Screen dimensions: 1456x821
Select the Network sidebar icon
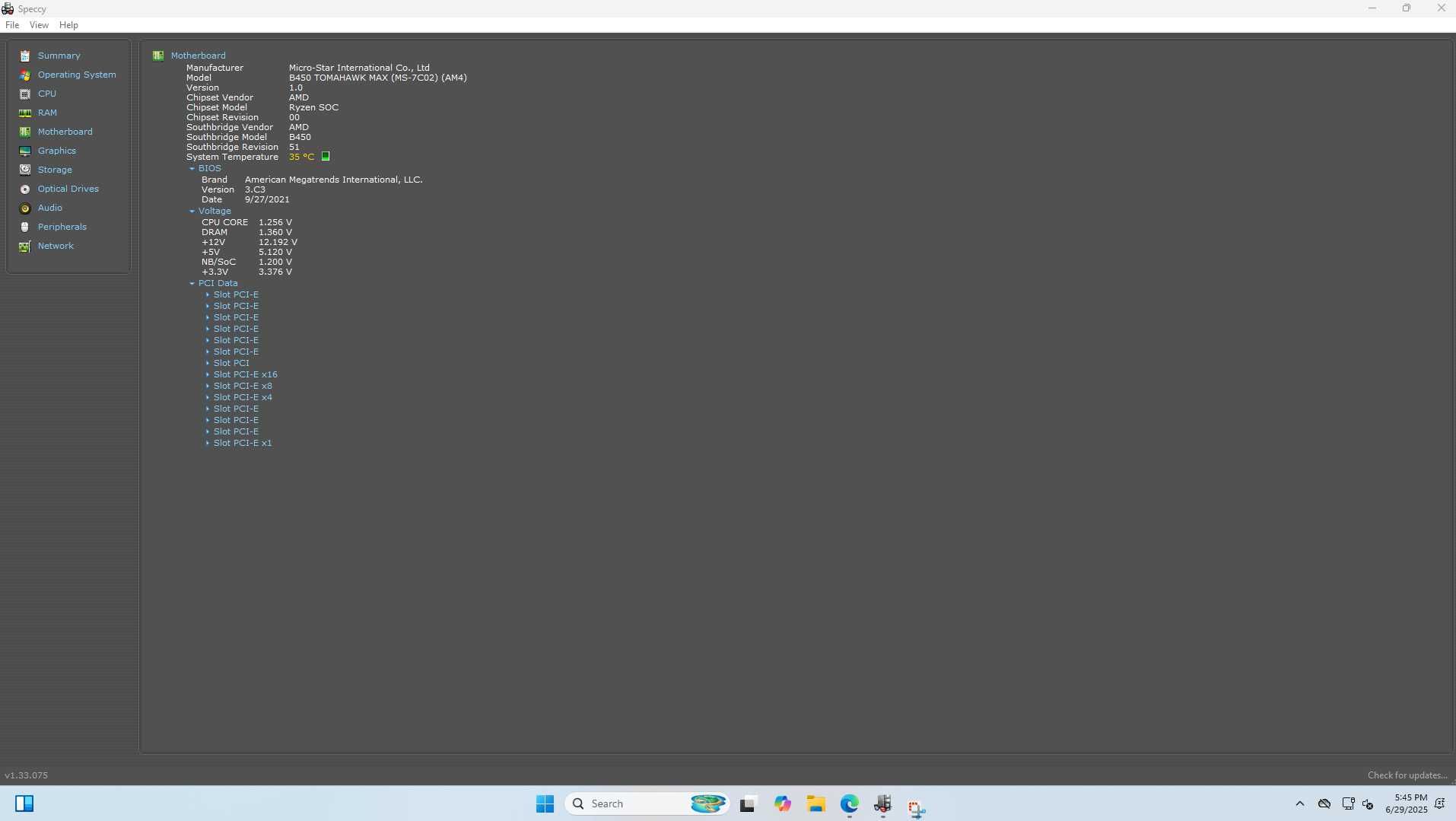coord(25,246)
